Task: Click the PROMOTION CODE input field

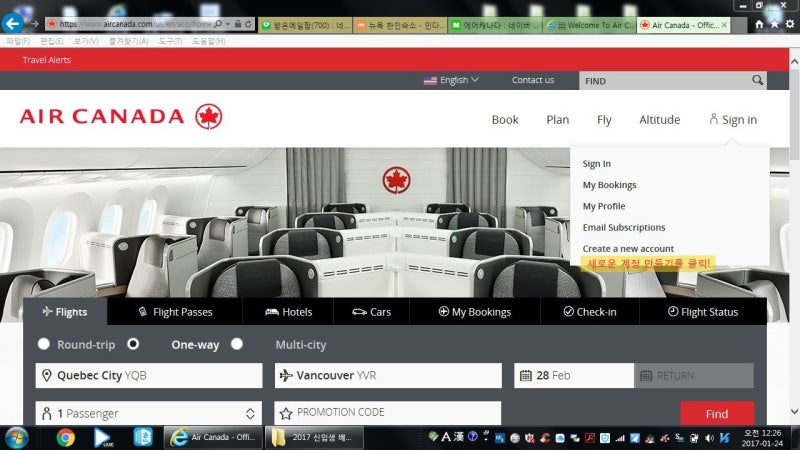Action: [388, 413]
